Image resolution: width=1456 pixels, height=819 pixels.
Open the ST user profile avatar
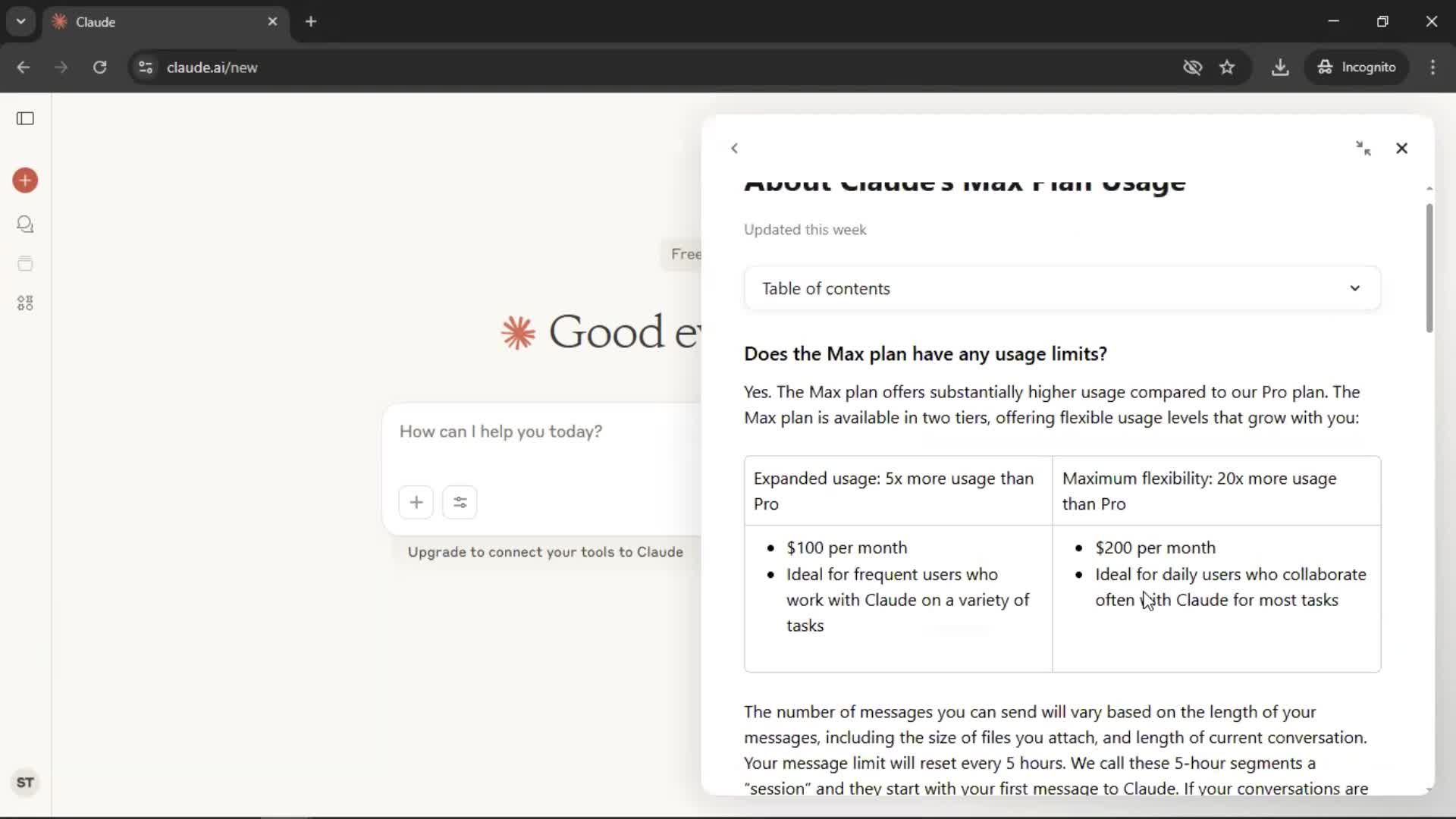[x=25, y=783]
